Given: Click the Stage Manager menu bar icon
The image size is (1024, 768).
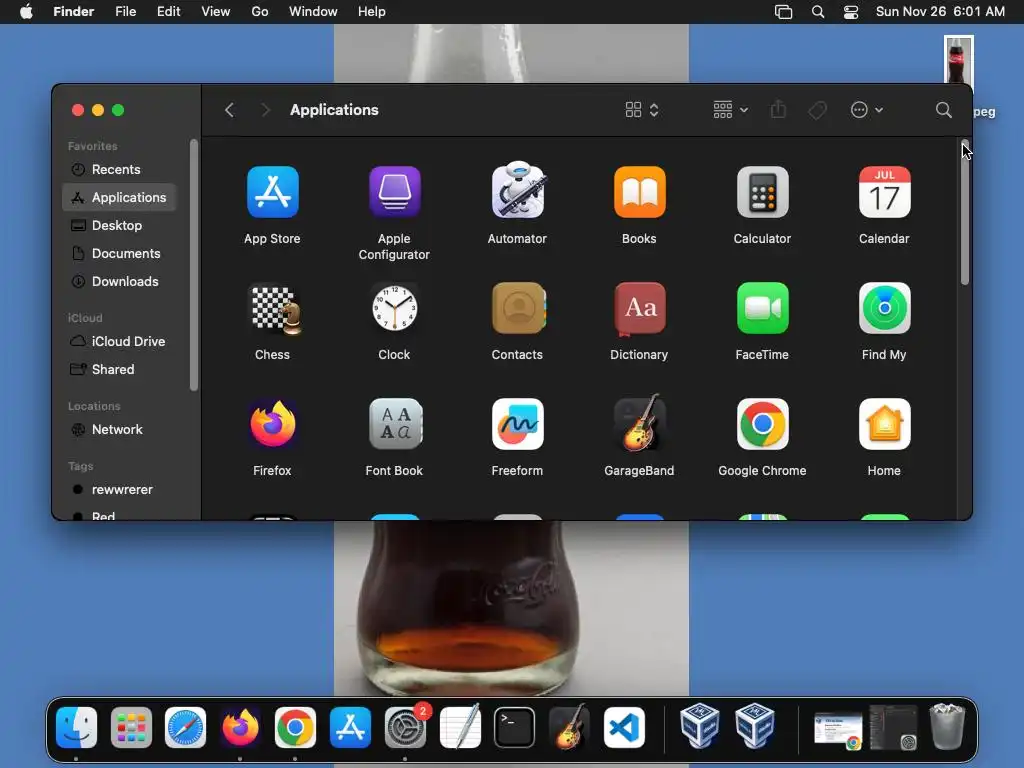Looking at the screenshot, I should [x=783, y=12].
